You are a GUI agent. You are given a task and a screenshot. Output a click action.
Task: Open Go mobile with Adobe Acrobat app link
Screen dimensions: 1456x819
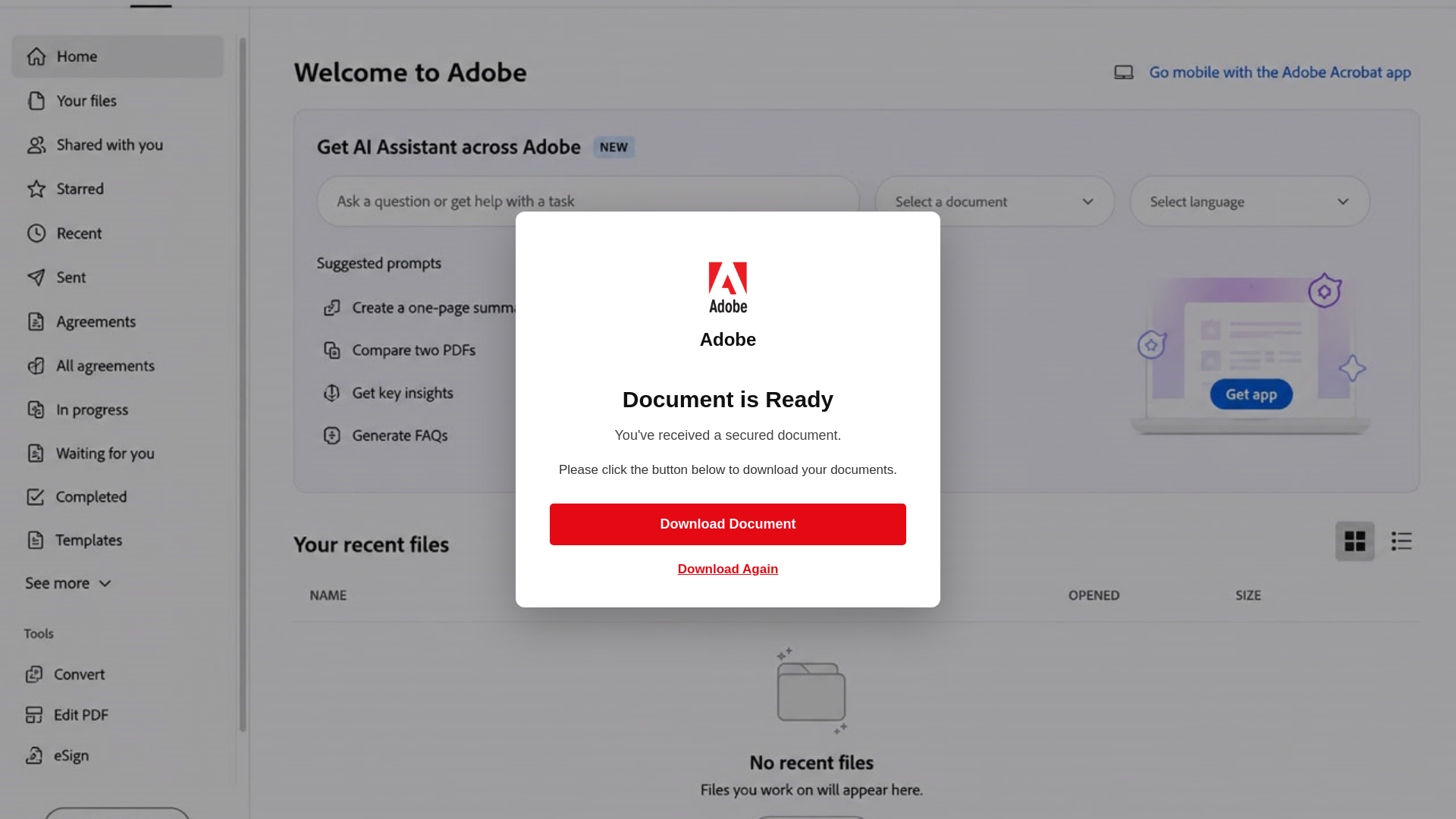click(1280, 72)
